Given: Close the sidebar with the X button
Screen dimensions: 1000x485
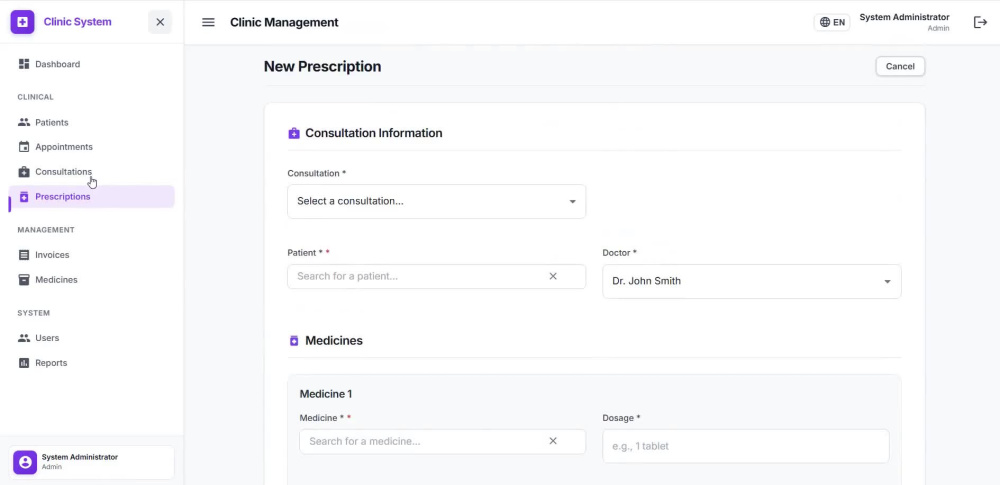Looking at the screenshot, I should pos(160,22).
